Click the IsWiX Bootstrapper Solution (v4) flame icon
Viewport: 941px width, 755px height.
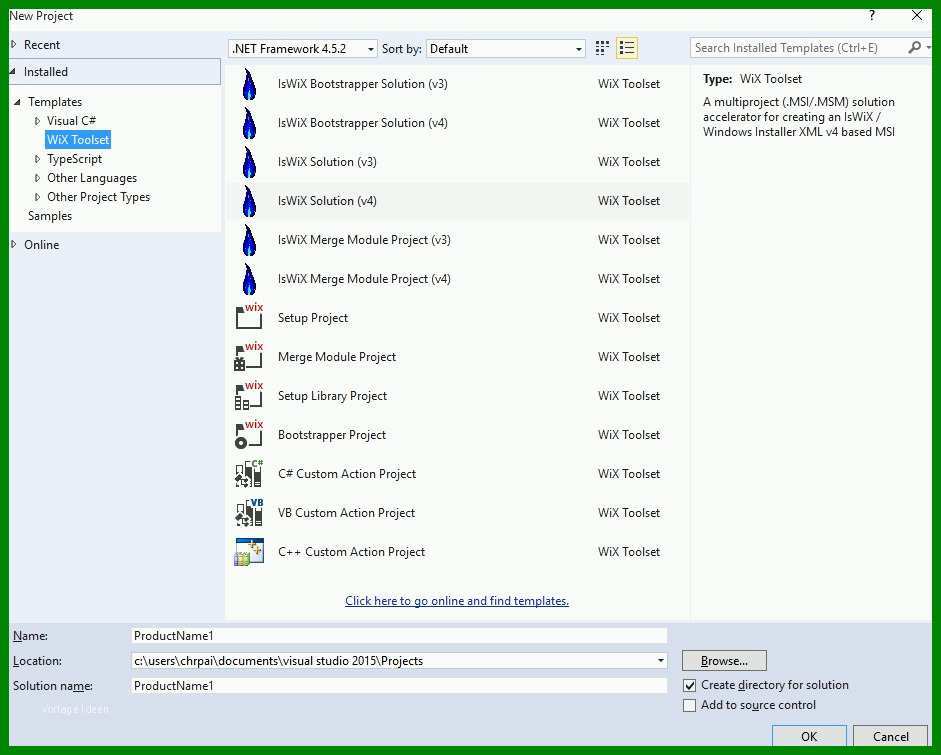tap(249, 122)
